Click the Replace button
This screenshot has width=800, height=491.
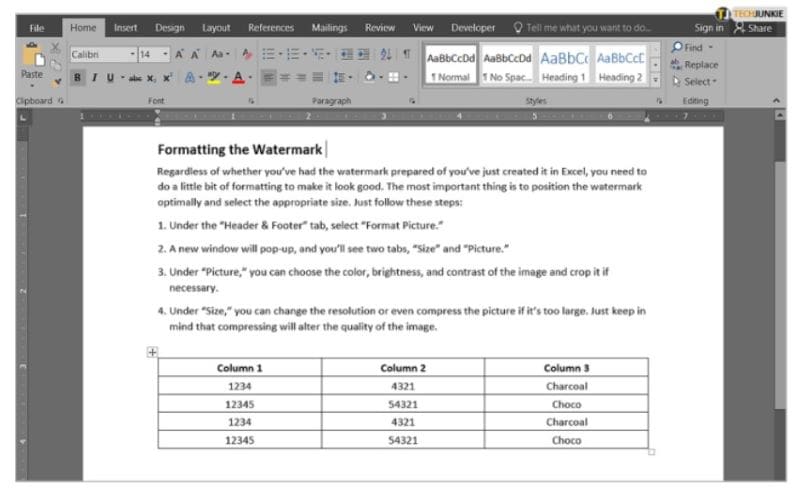pyautogui.click(x=695, y=65)
